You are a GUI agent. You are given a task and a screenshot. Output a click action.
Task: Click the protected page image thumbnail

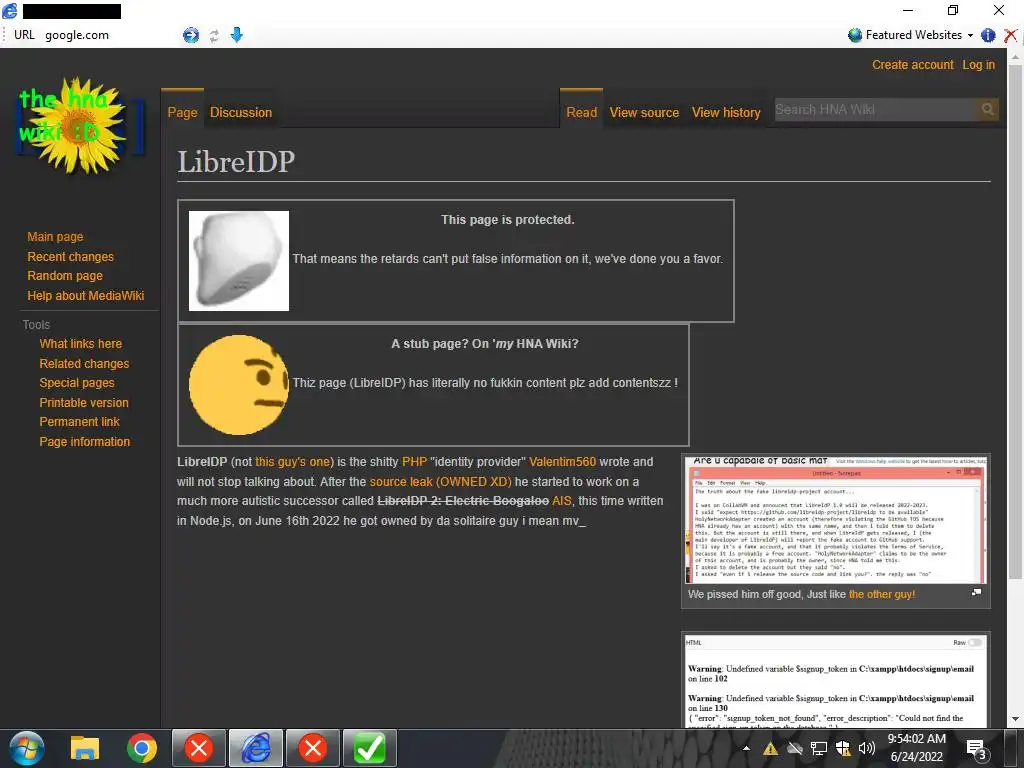pyautogui.click(x=238, y=261)
